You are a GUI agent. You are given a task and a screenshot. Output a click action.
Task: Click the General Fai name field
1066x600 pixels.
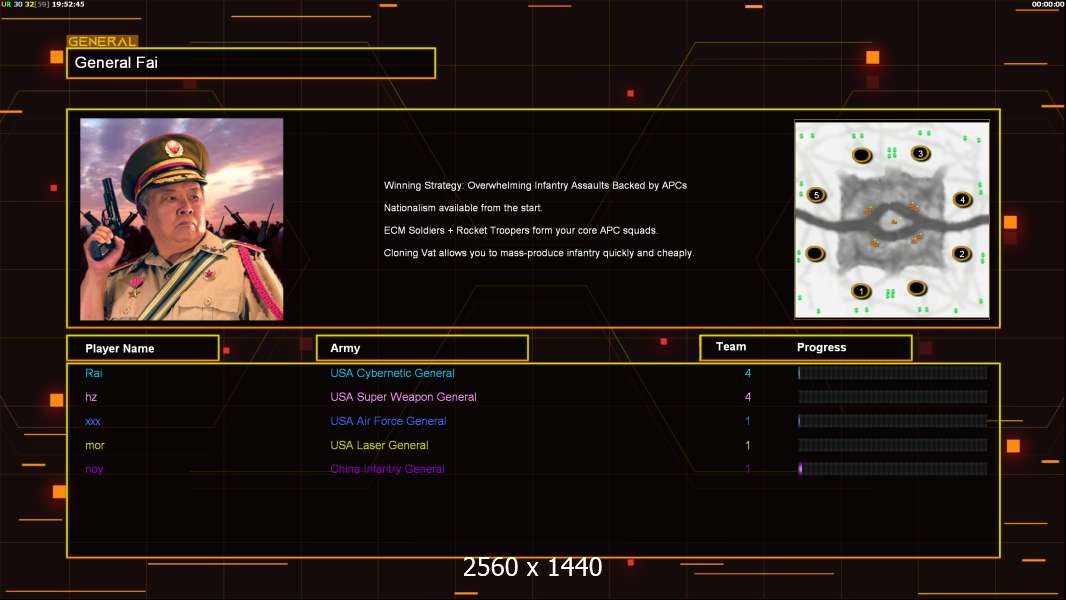[x=251, y=63]
